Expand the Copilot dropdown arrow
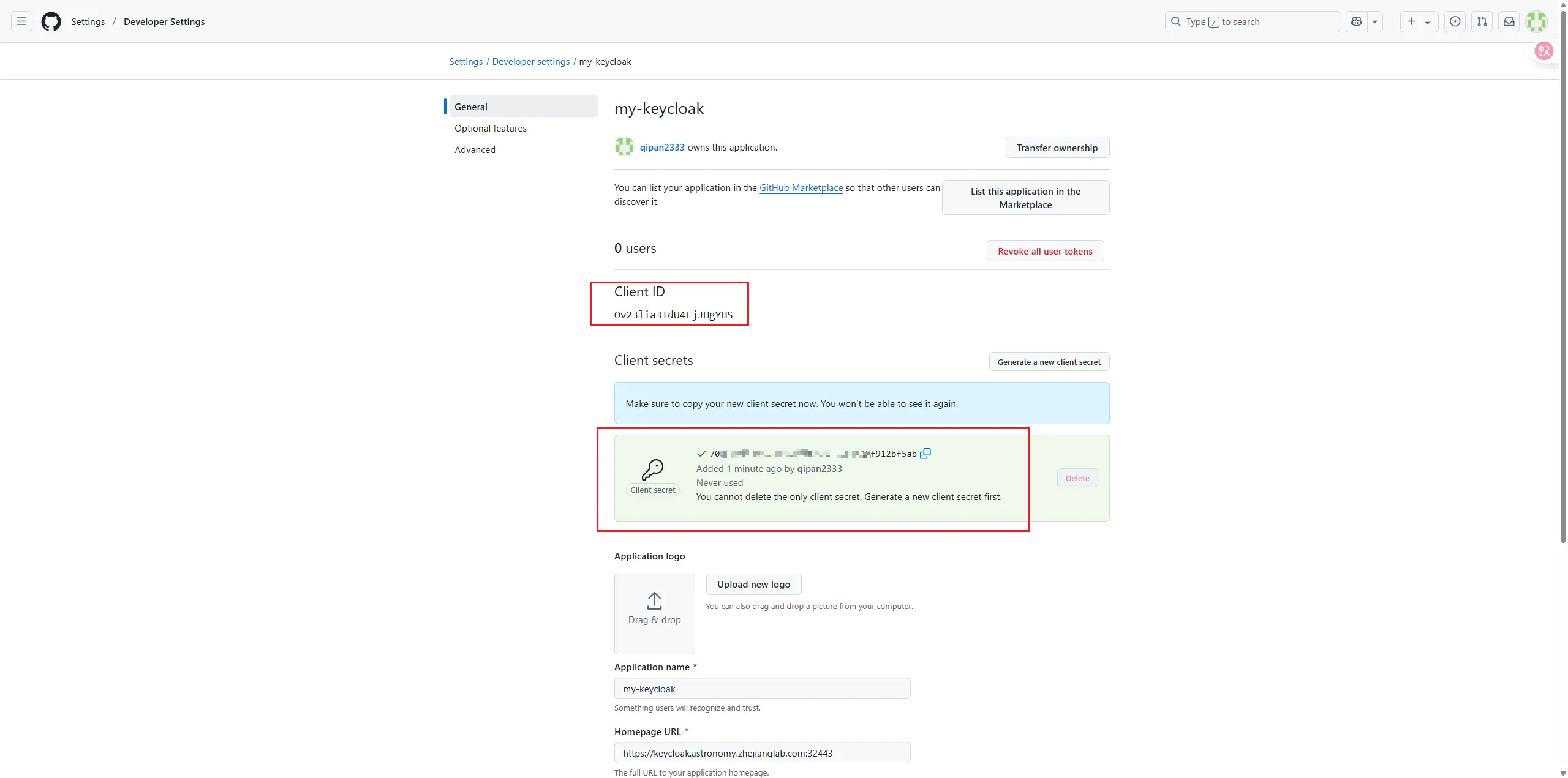1568x778 pixels. click(x=1375, y=21)
